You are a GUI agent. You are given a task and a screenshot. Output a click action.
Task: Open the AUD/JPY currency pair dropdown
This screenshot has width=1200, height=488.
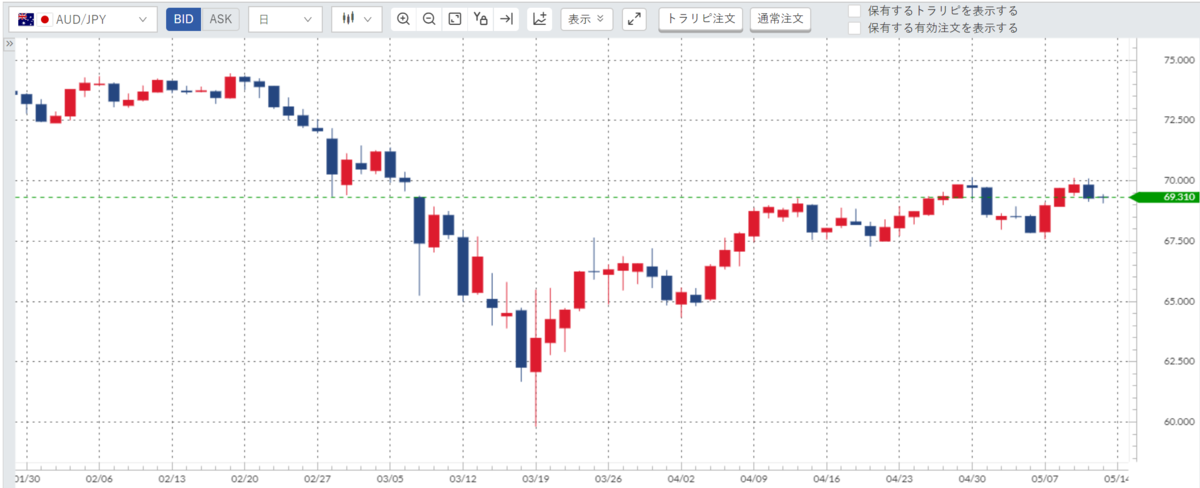point(84,18)
